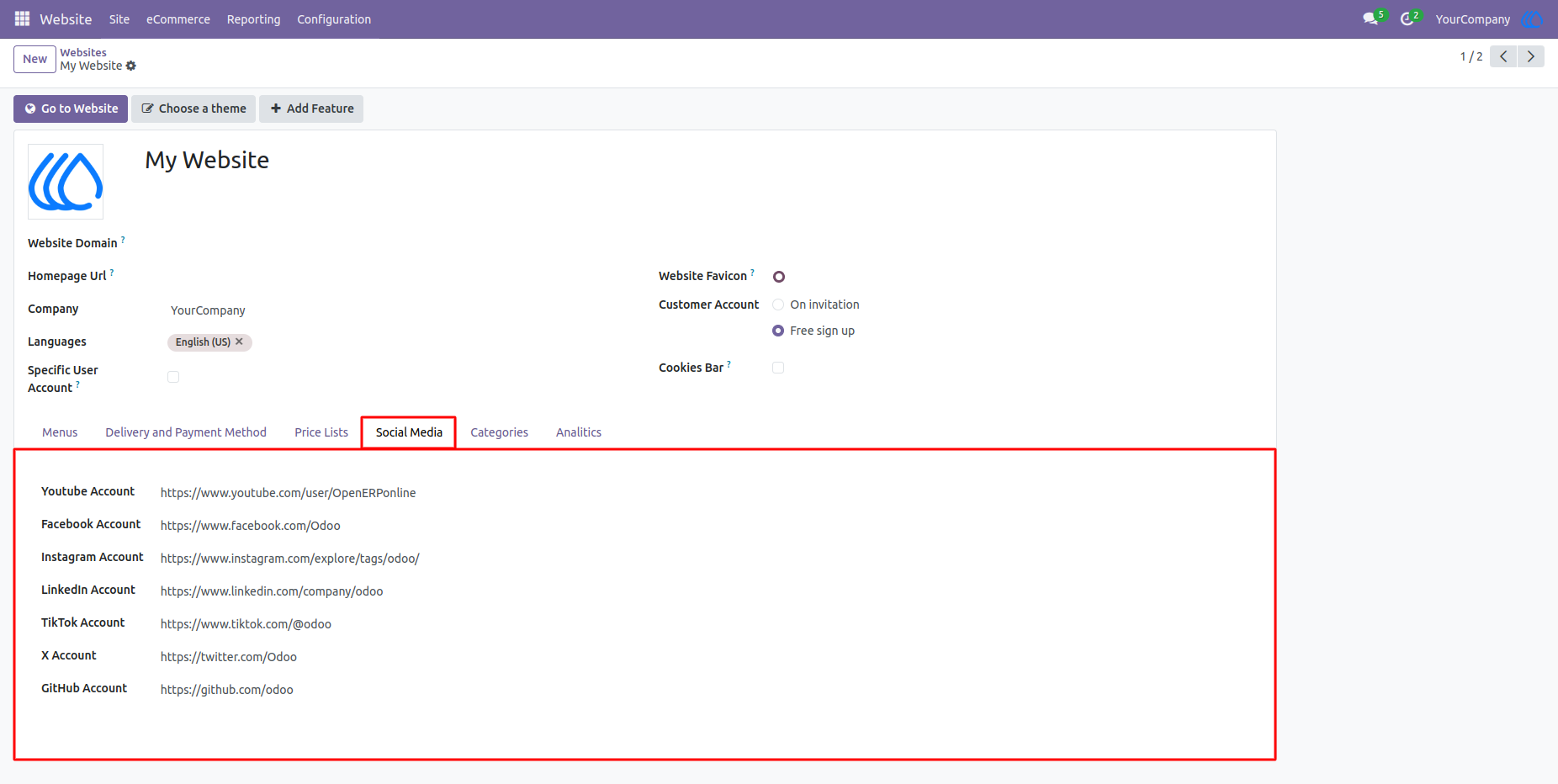Select the On invitation radio option
1558x784 pixels.
[778, 305]
